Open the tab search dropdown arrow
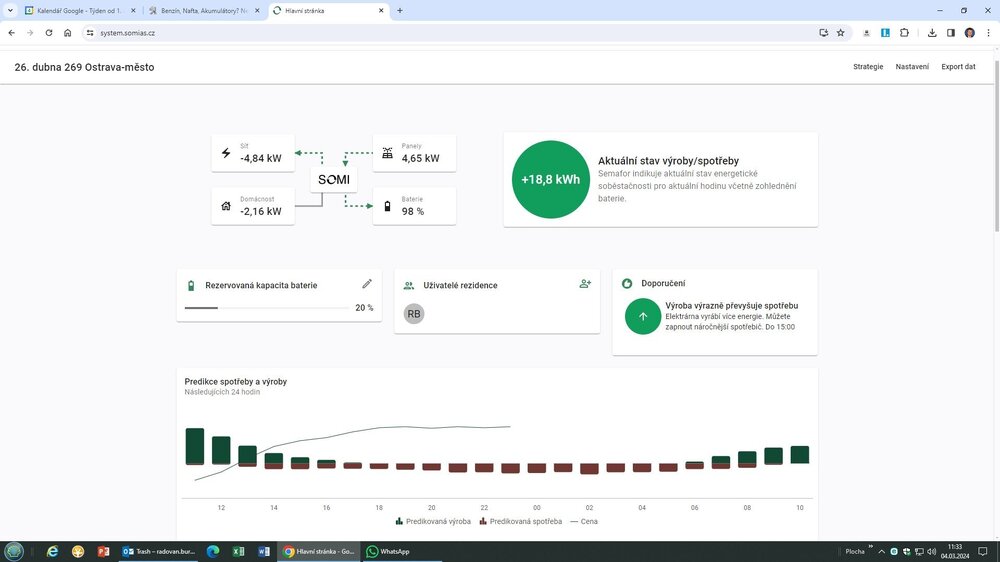The image size is (1000, 562). click(x=10, y=11)
